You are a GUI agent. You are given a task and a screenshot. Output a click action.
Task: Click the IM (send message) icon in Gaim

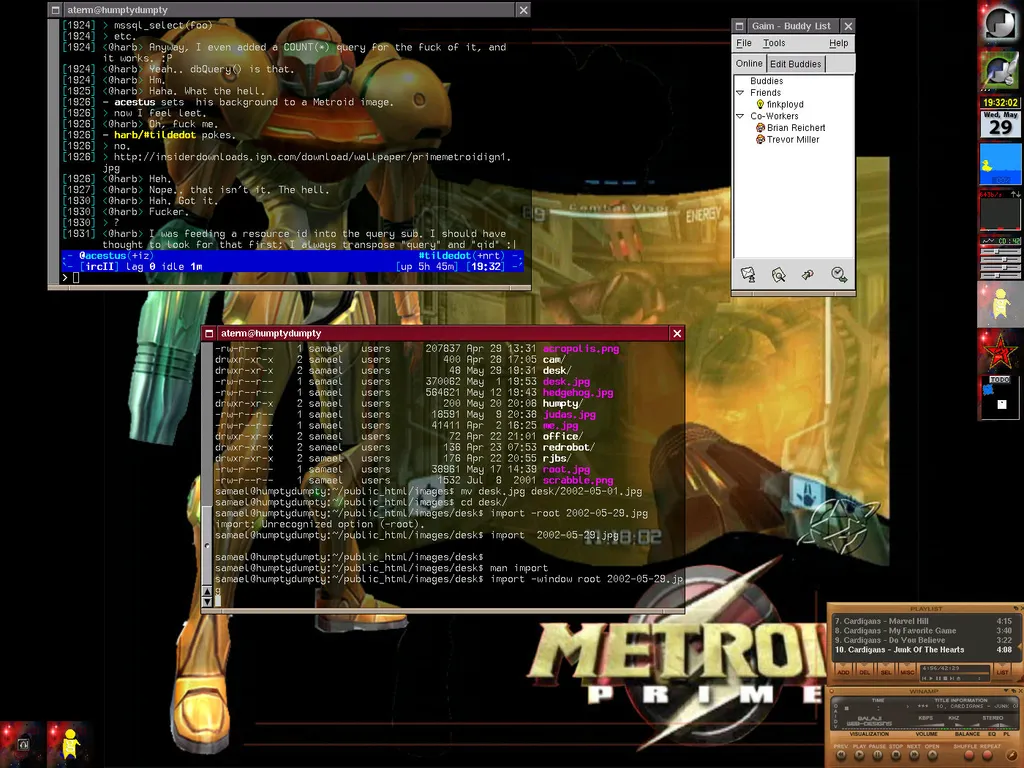coord(748,274)
